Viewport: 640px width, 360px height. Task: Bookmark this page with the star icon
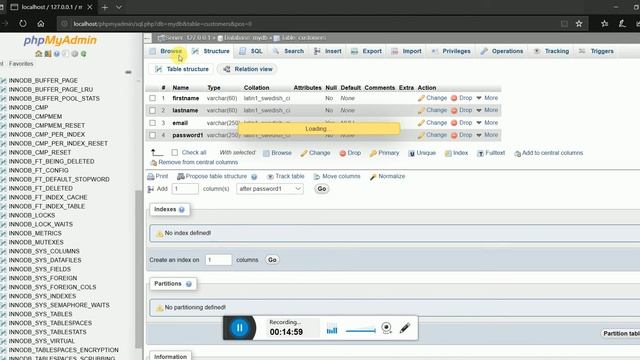point(579,24)
